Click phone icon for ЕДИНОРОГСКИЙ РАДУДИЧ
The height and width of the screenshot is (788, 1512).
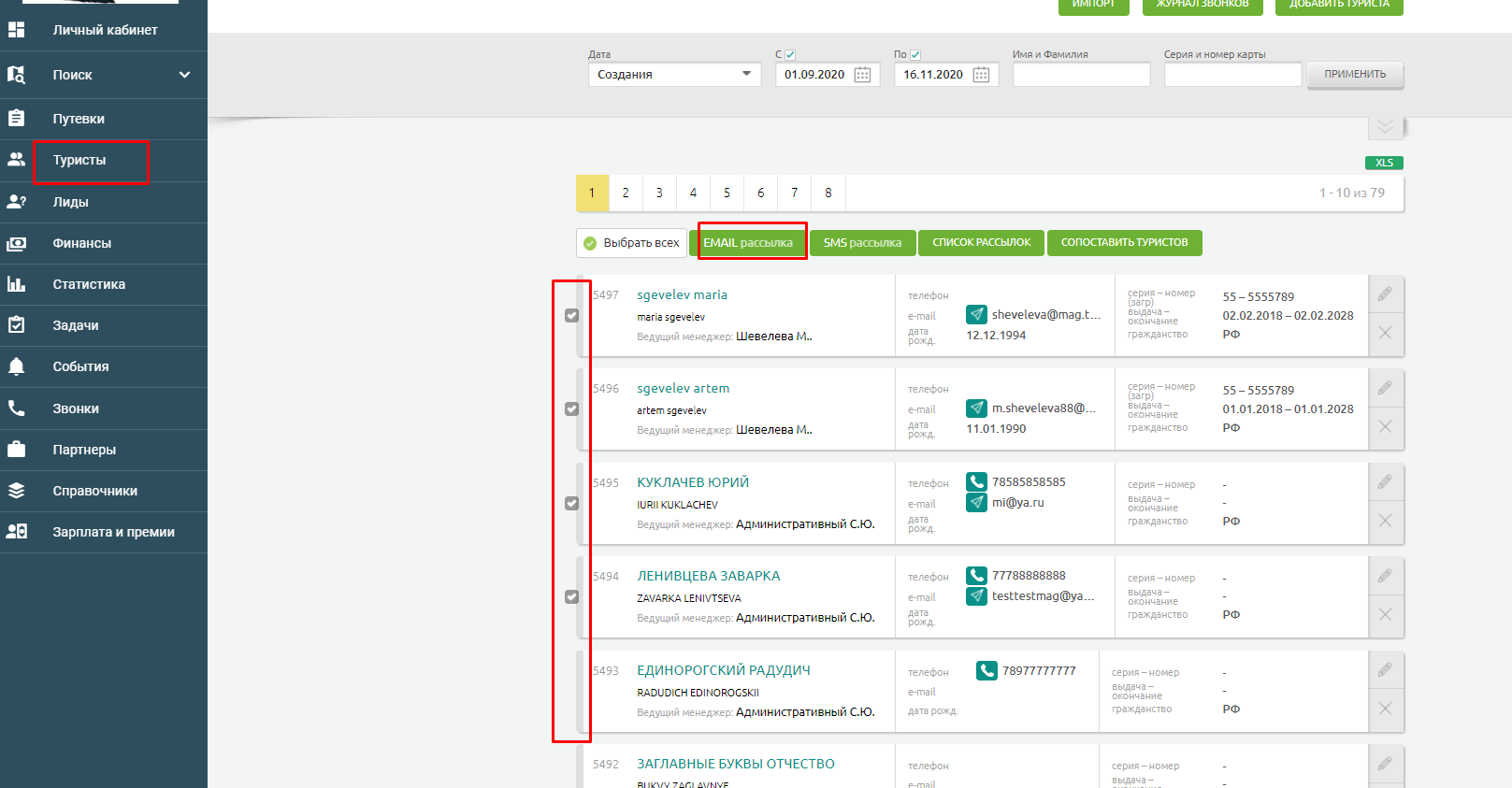click(x=986, y=670)
